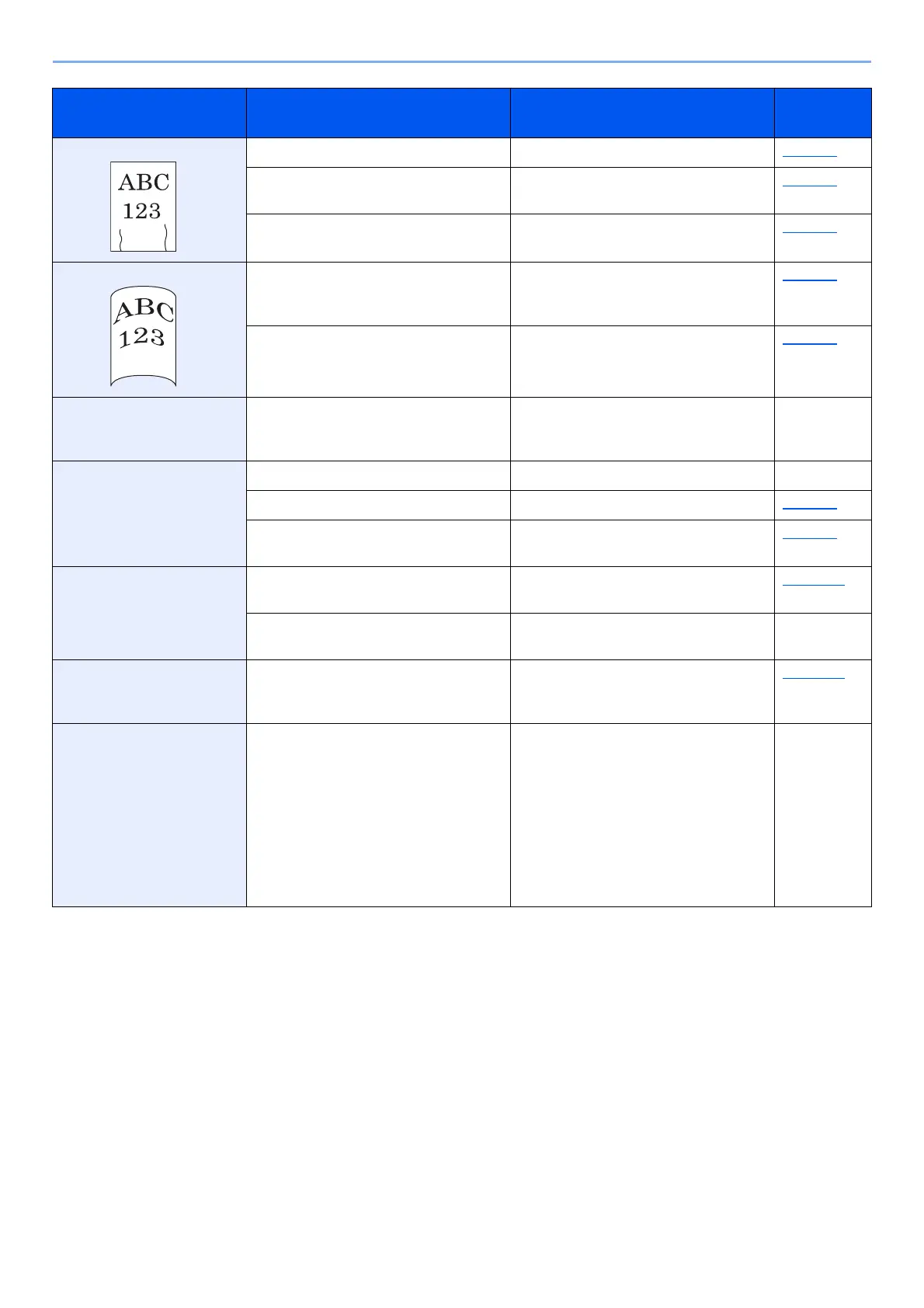
Task: Click the rightmost narrow blue header cell
Action: point(823,113)
